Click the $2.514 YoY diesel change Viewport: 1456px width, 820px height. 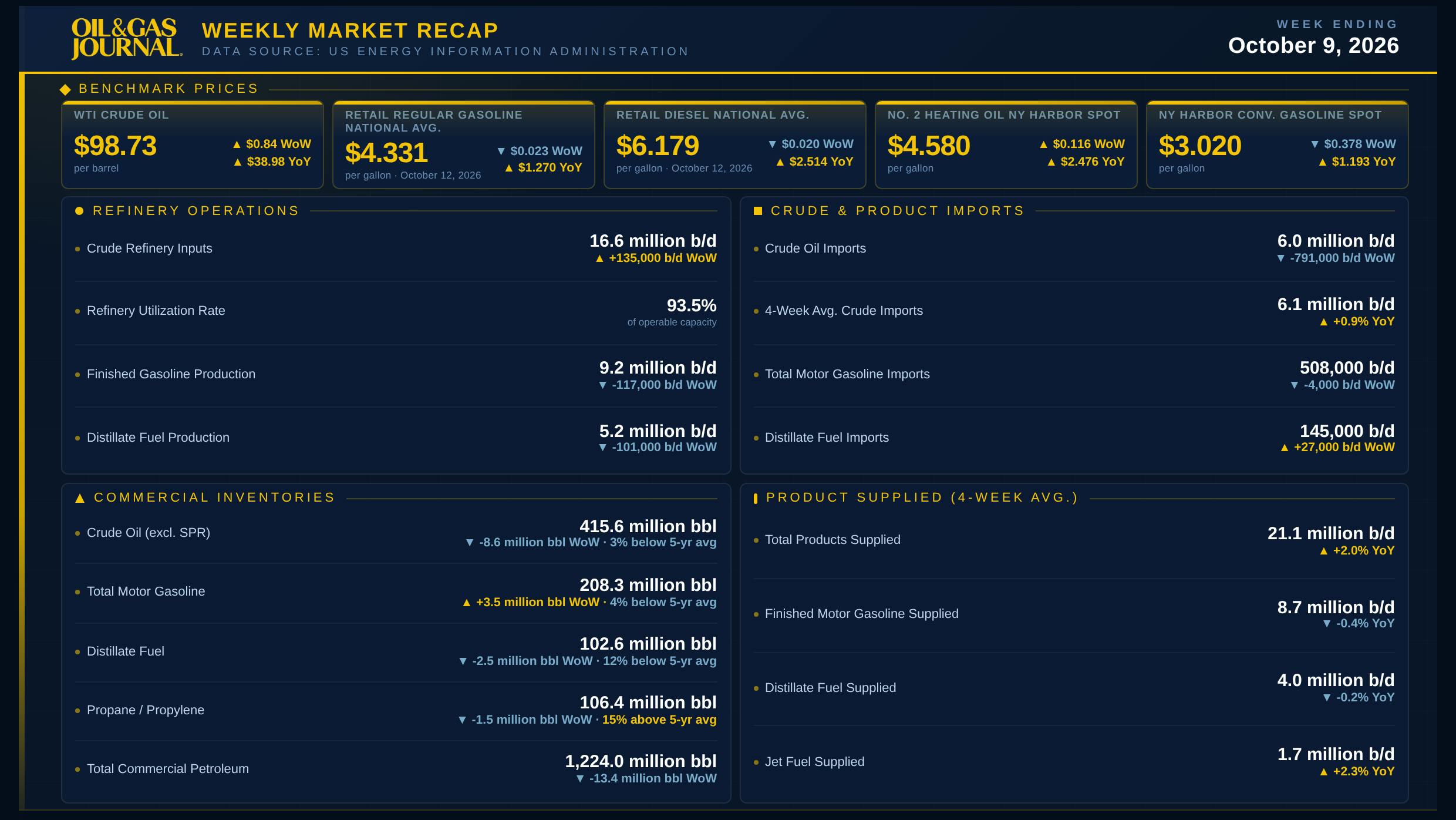(x=814, y=162)
